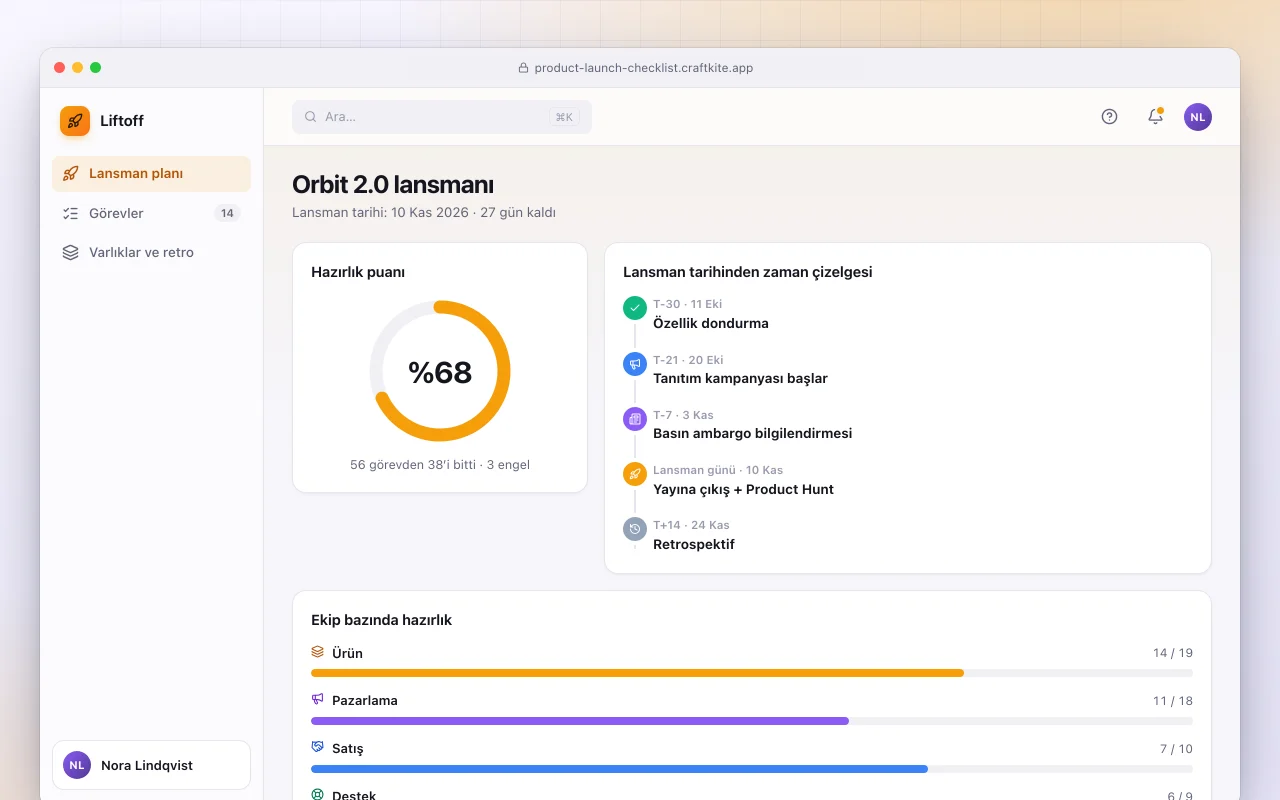The height and width of the screenshot is (800, 1280).
Task: Click the 11 / 18 Pazarlama count
Action: 1173,701
